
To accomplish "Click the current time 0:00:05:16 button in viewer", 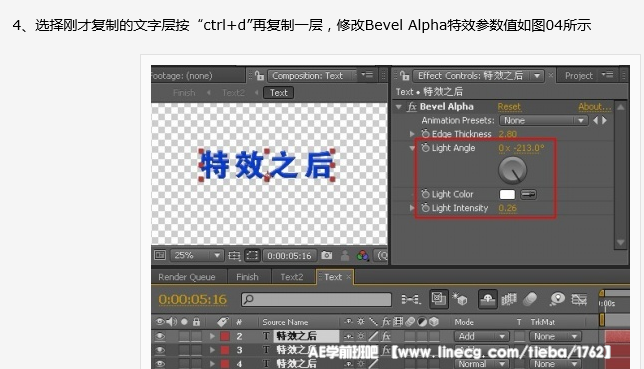I will coord(290,256).
